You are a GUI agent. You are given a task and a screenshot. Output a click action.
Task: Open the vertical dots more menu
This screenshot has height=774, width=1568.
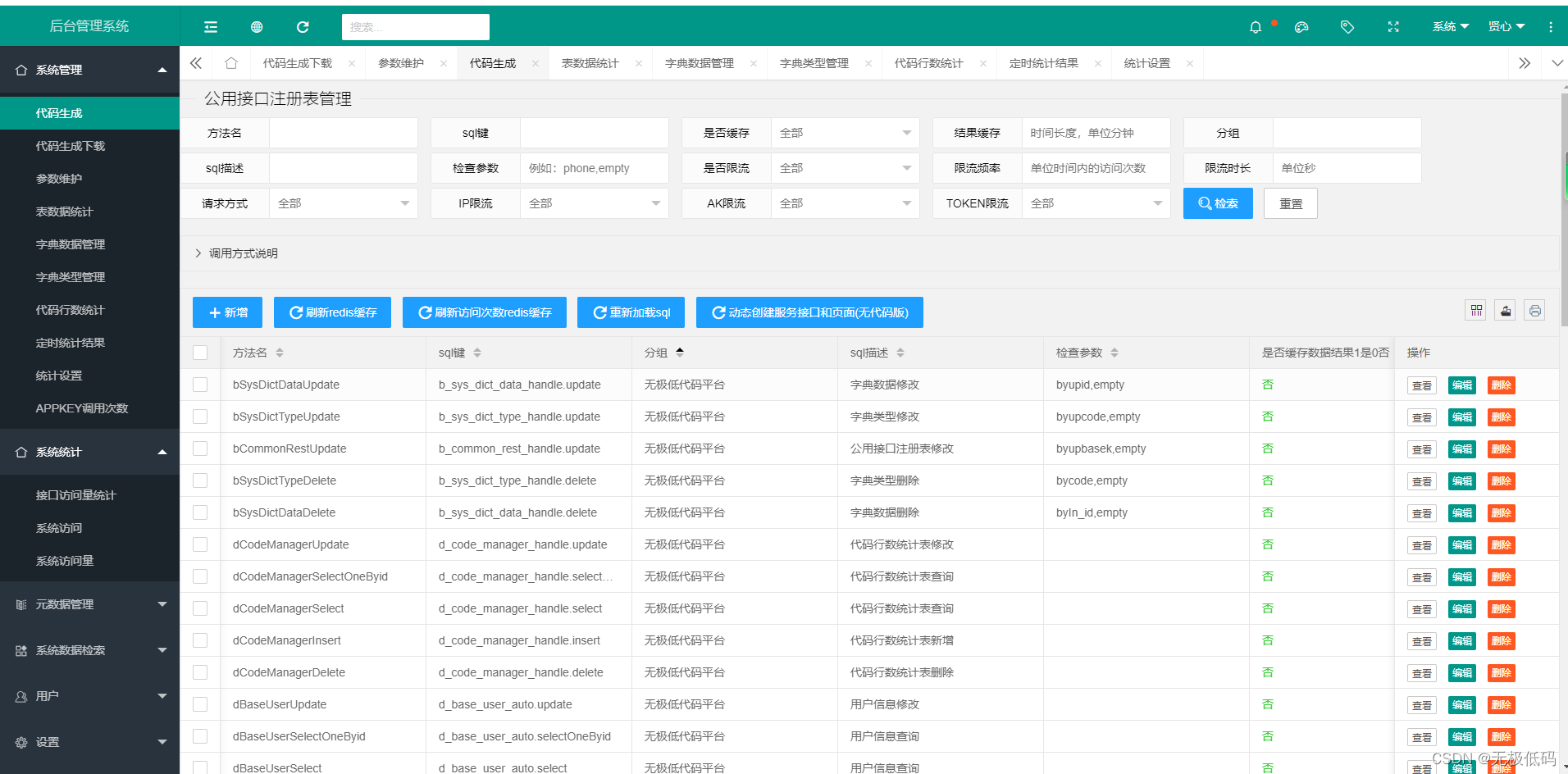point(1551,27)
